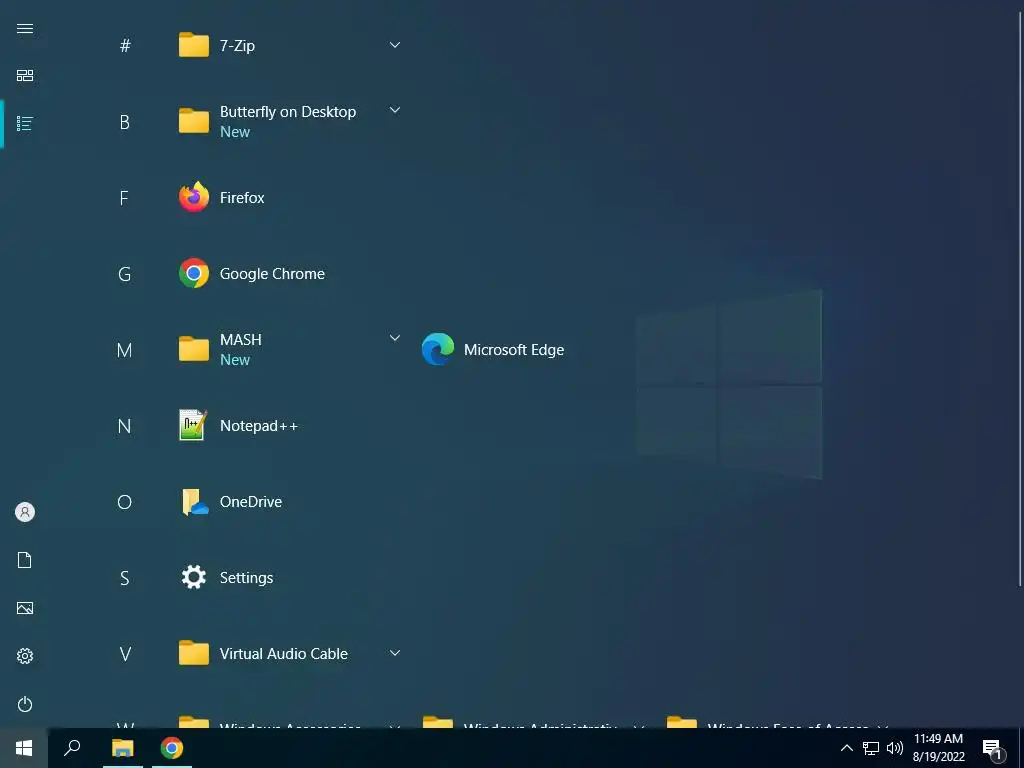Switch to Chrome on taskbar
Viewport: 1024px width, 768px height.
(x=172, y=748)
